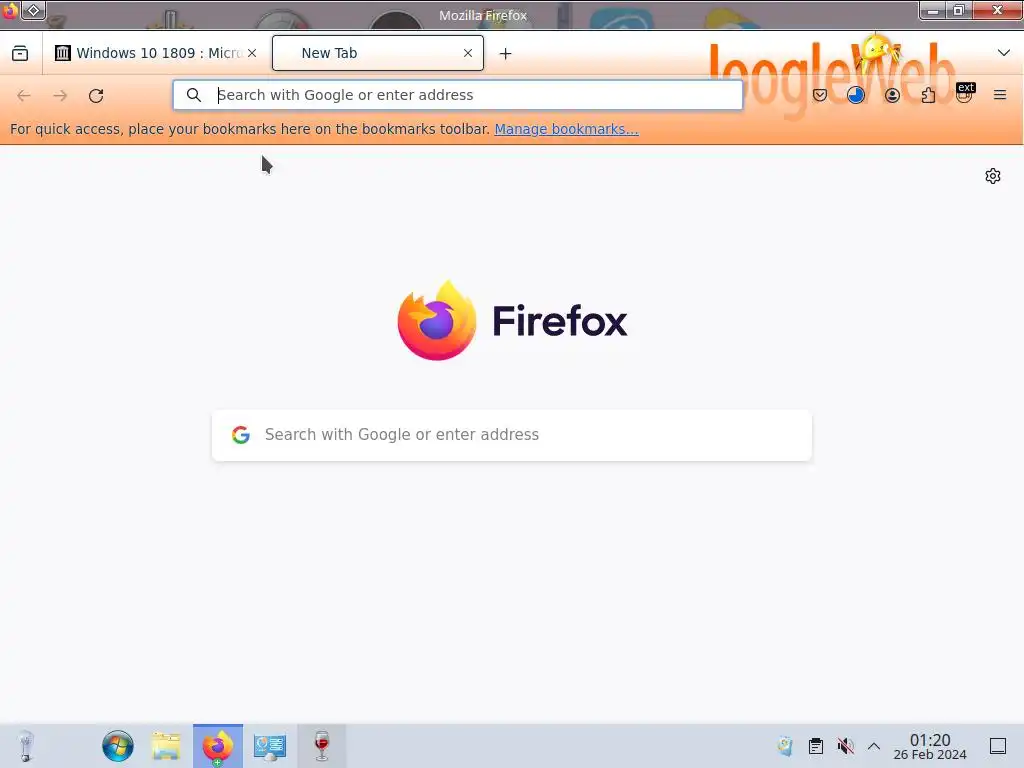1024x768 pixels.
Task: Click the blue circular extension icon
Action: pyautogui.click(x=856, y=95)
